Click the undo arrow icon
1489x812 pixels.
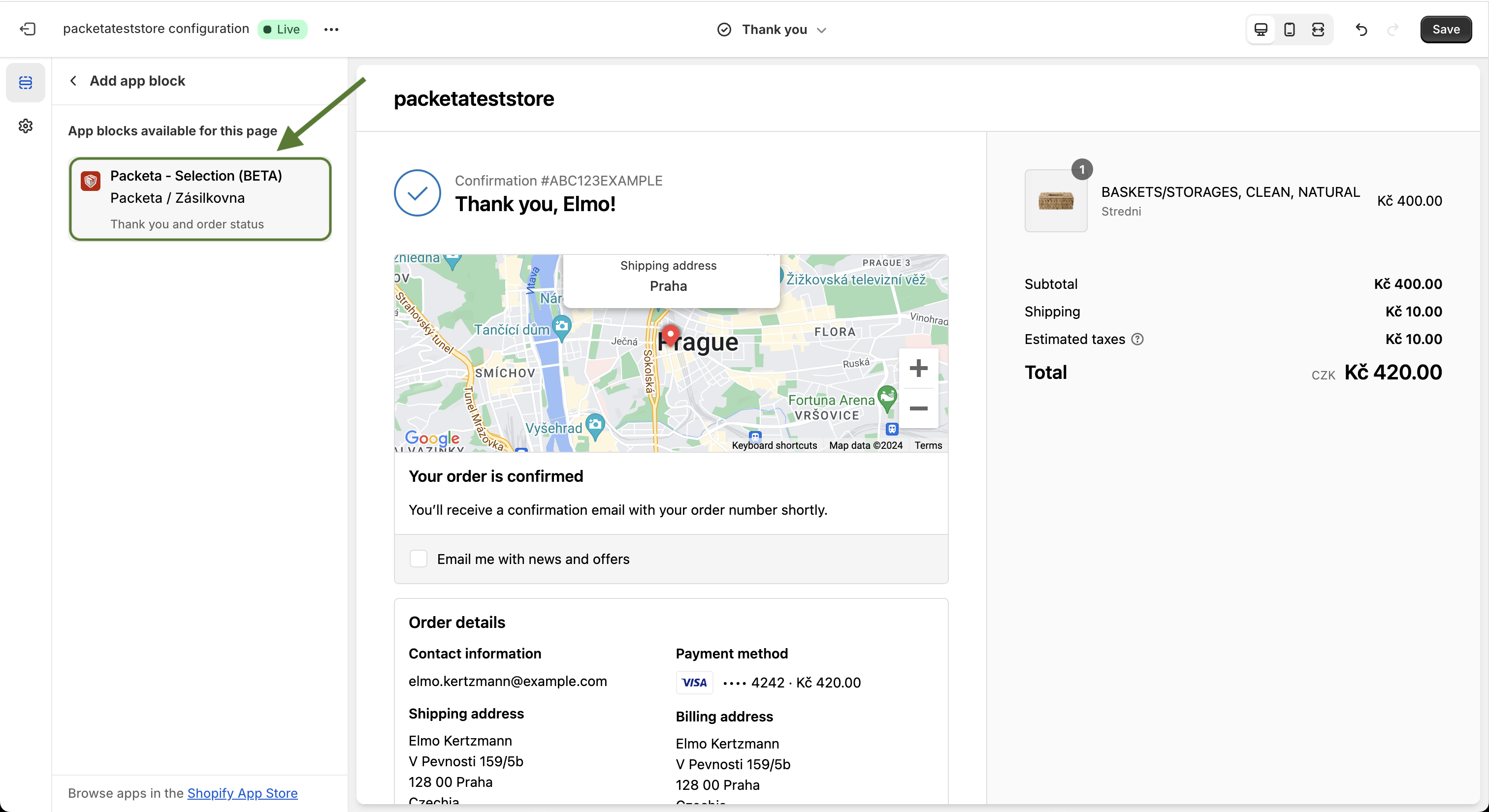[1361, 30]
